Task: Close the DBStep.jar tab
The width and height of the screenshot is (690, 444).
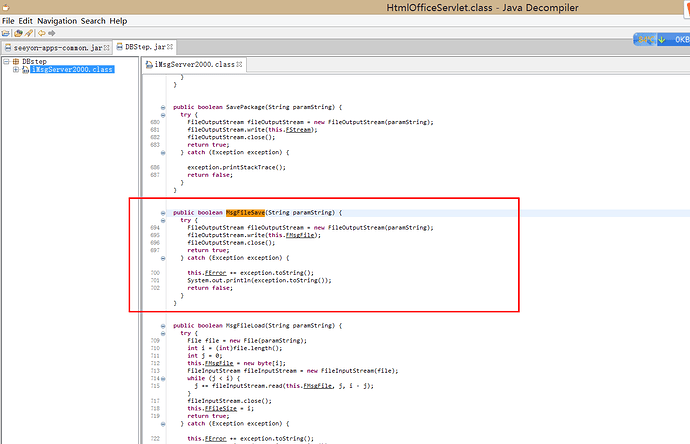Action: 169,47
